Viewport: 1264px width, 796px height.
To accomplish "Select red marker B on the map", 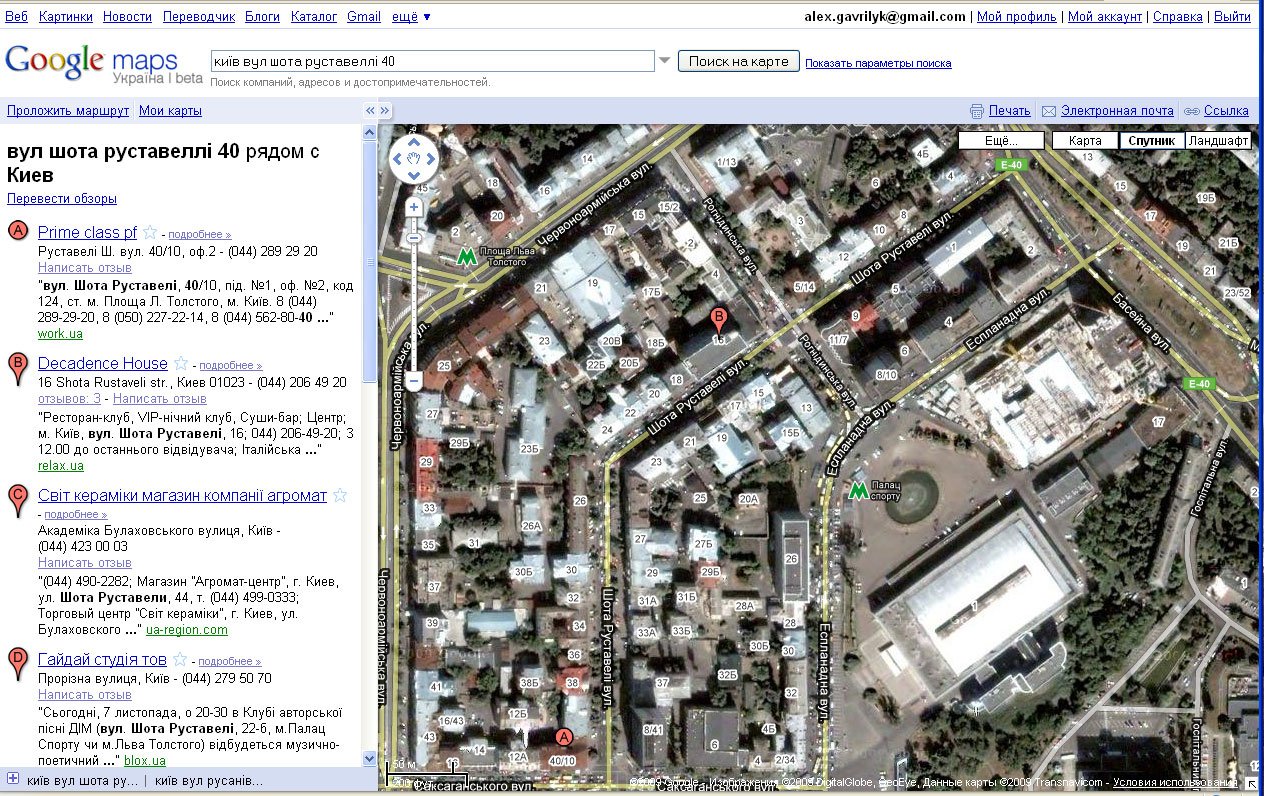I will 718,322.
